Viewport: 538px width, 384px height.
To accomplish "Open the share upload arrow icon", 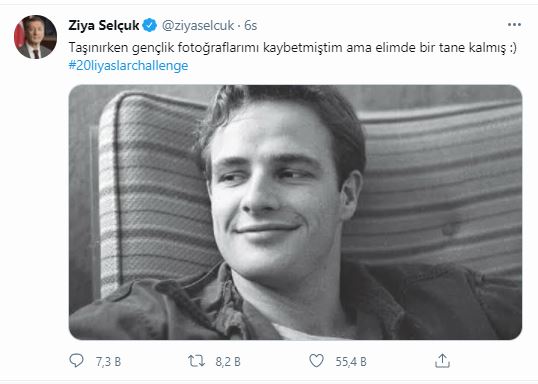I will (442, 361).
